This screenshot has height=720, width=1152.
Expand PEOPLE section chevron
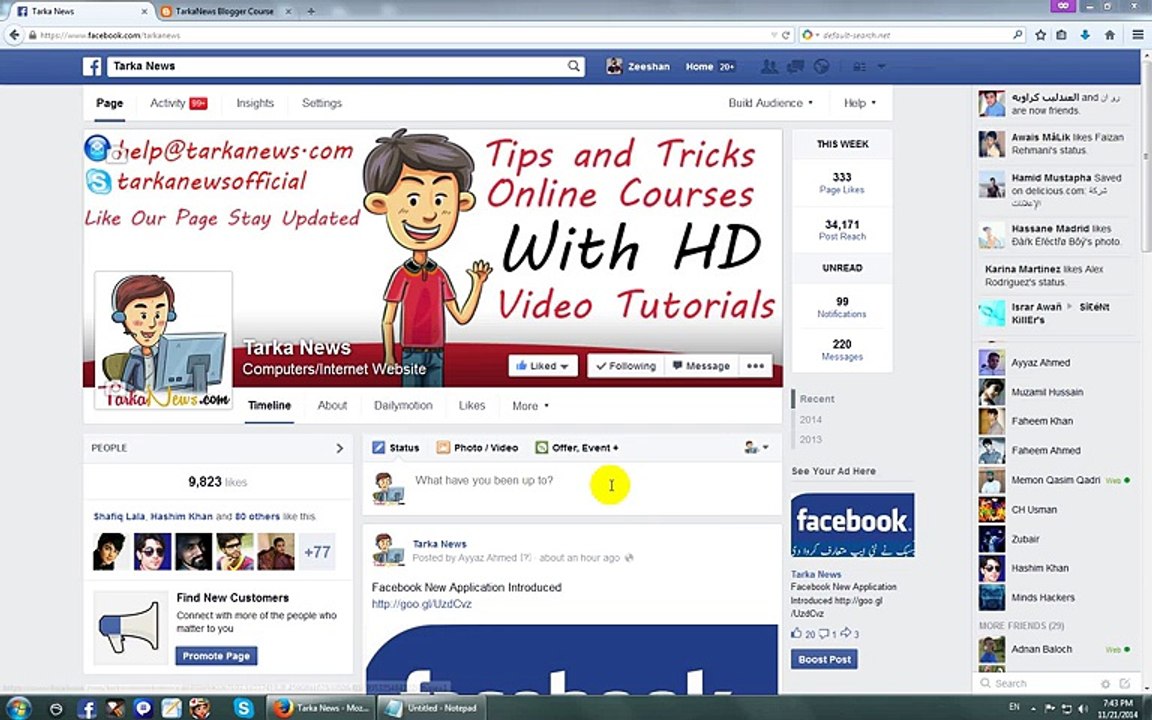coord(339,448)
